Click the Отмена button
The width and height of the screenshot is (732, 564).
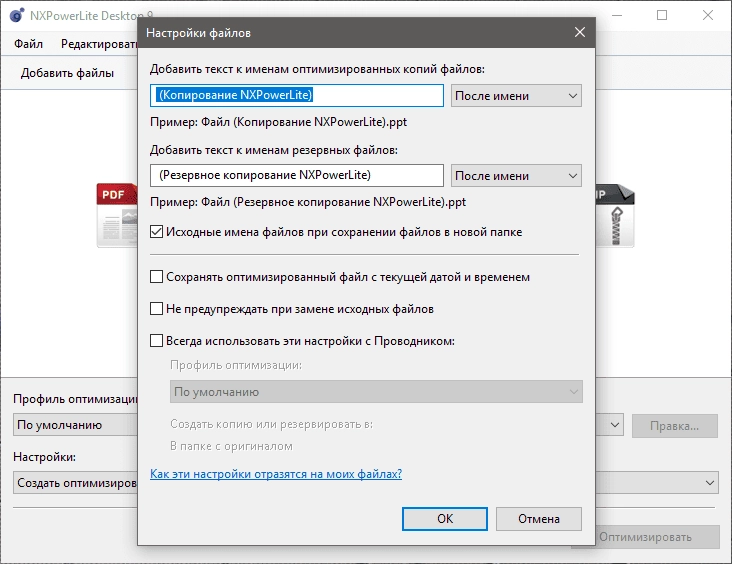[x=539, y=519]
